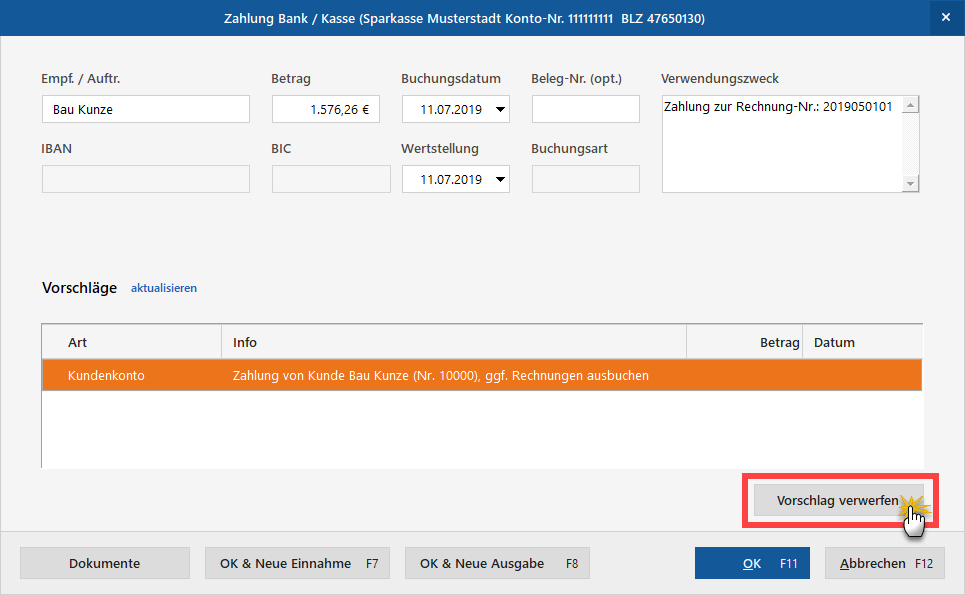The height and width of the screenshot is (595, 965).
Task: Click the Betrag column header
Action: pyautogui.click(x=744, y=342)
